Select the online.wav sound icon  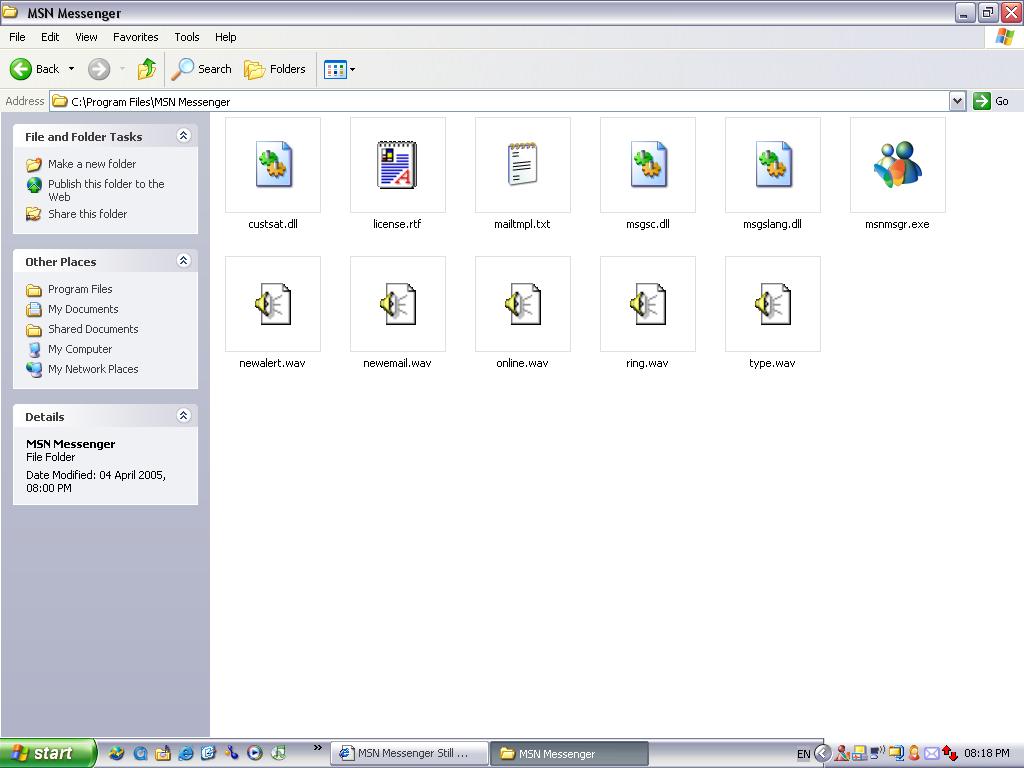522,304
